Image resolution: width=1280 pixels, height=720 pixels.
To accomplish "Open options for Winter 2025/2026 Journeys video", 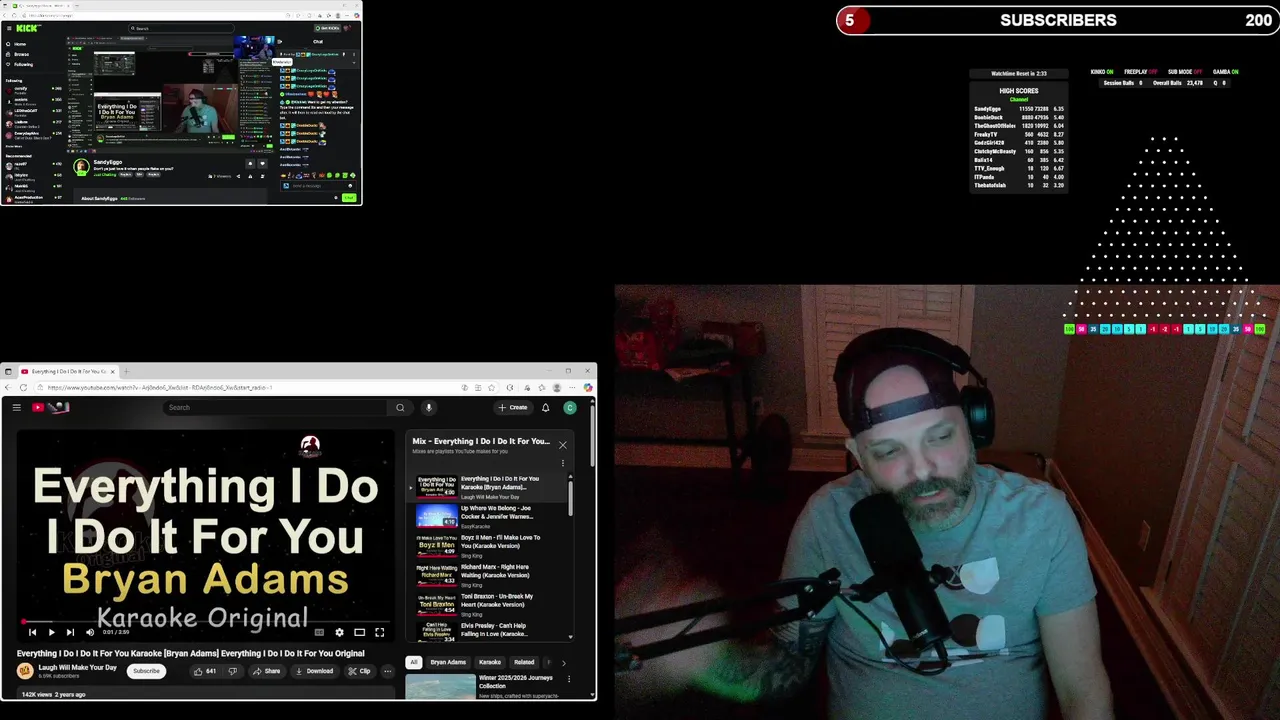I will [569, 679].
